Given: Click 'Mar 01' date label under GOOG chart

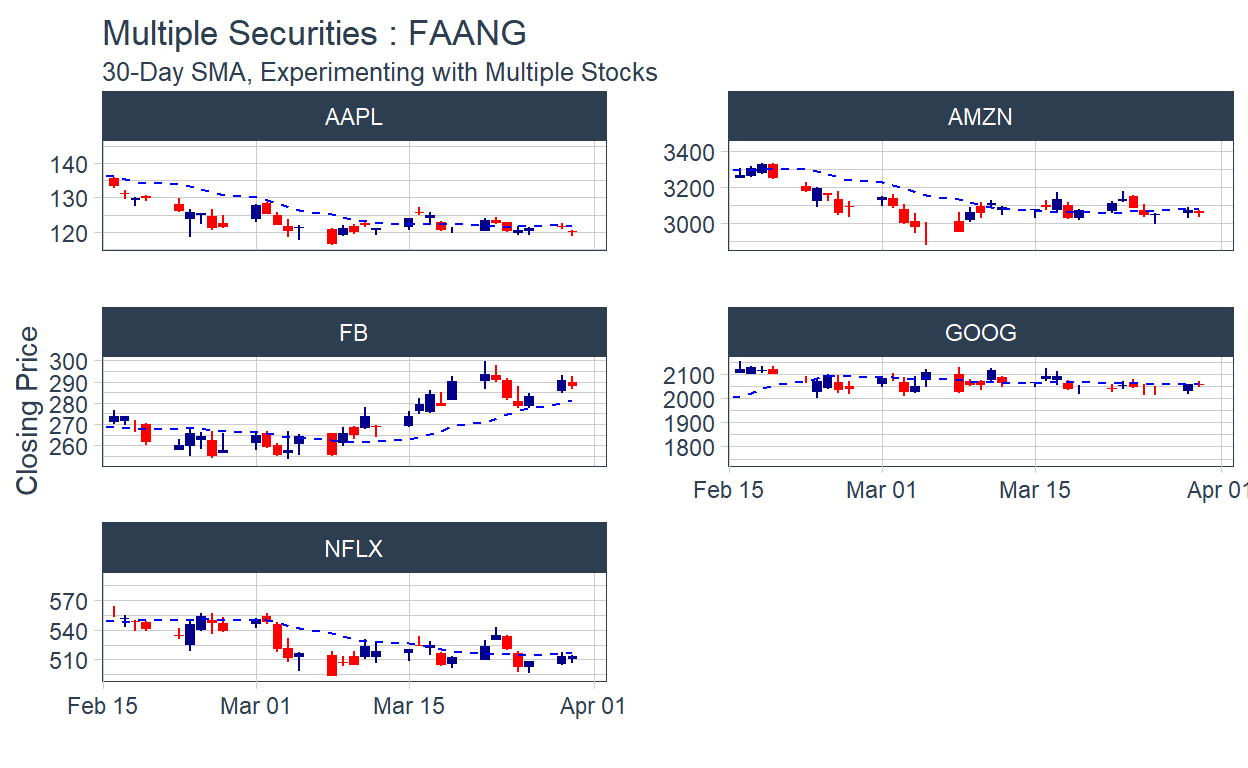Looking at the screenshot, I should [882, 490].
